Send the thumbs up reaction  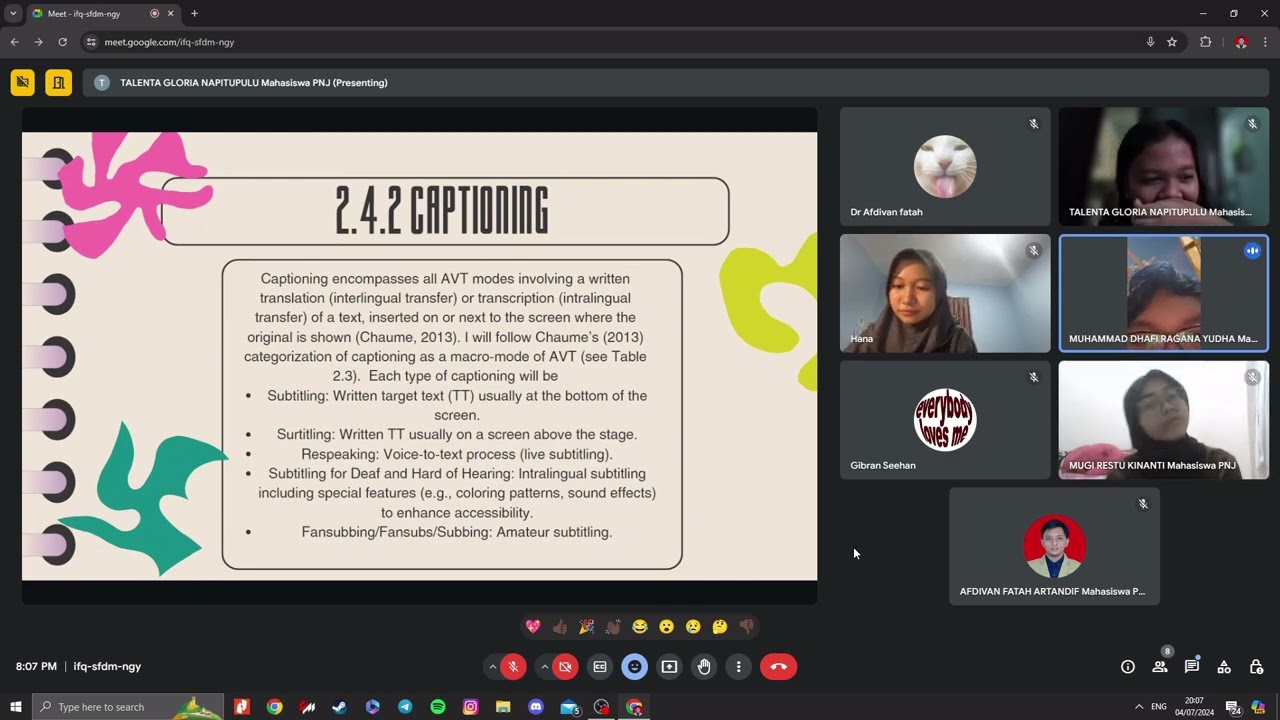tap(560, 627)
